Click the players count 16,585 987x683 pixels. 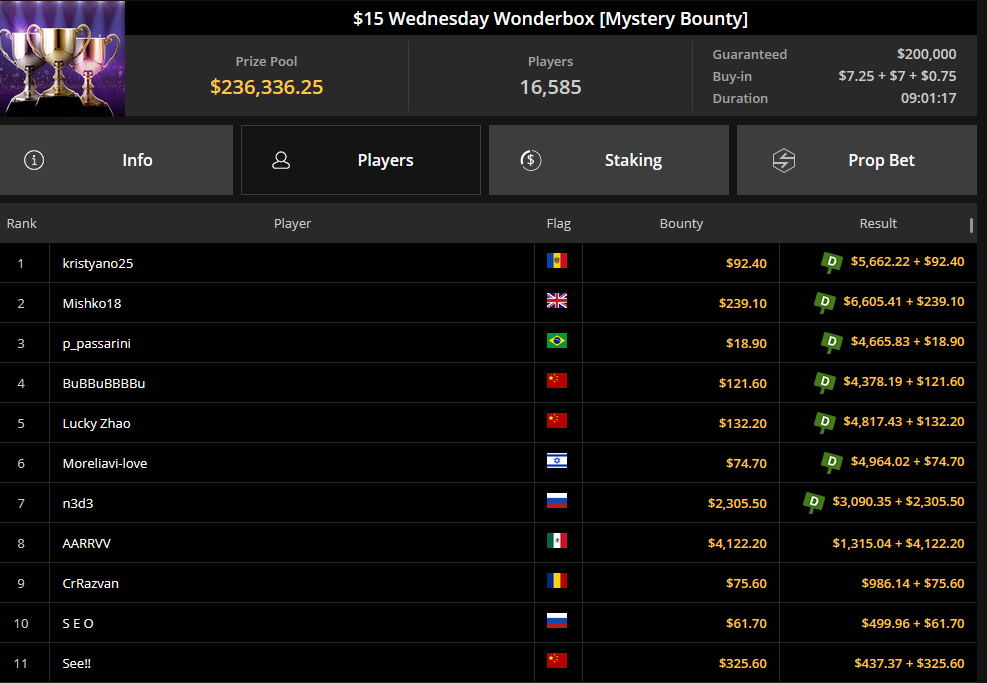(550, 87)
